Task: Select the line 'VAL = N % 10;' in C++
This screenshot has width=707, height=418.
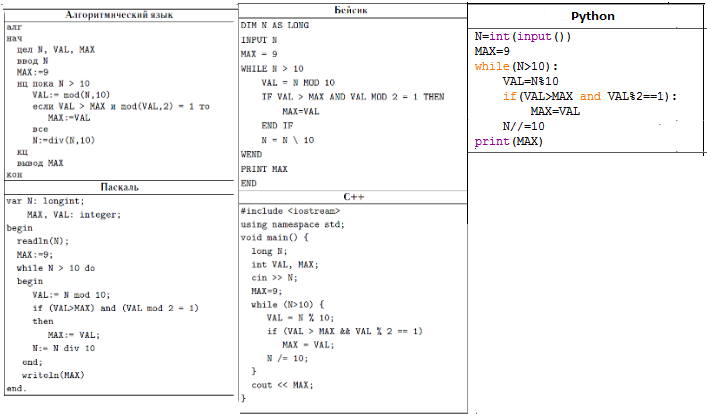Action: click(x=300, y=318)
